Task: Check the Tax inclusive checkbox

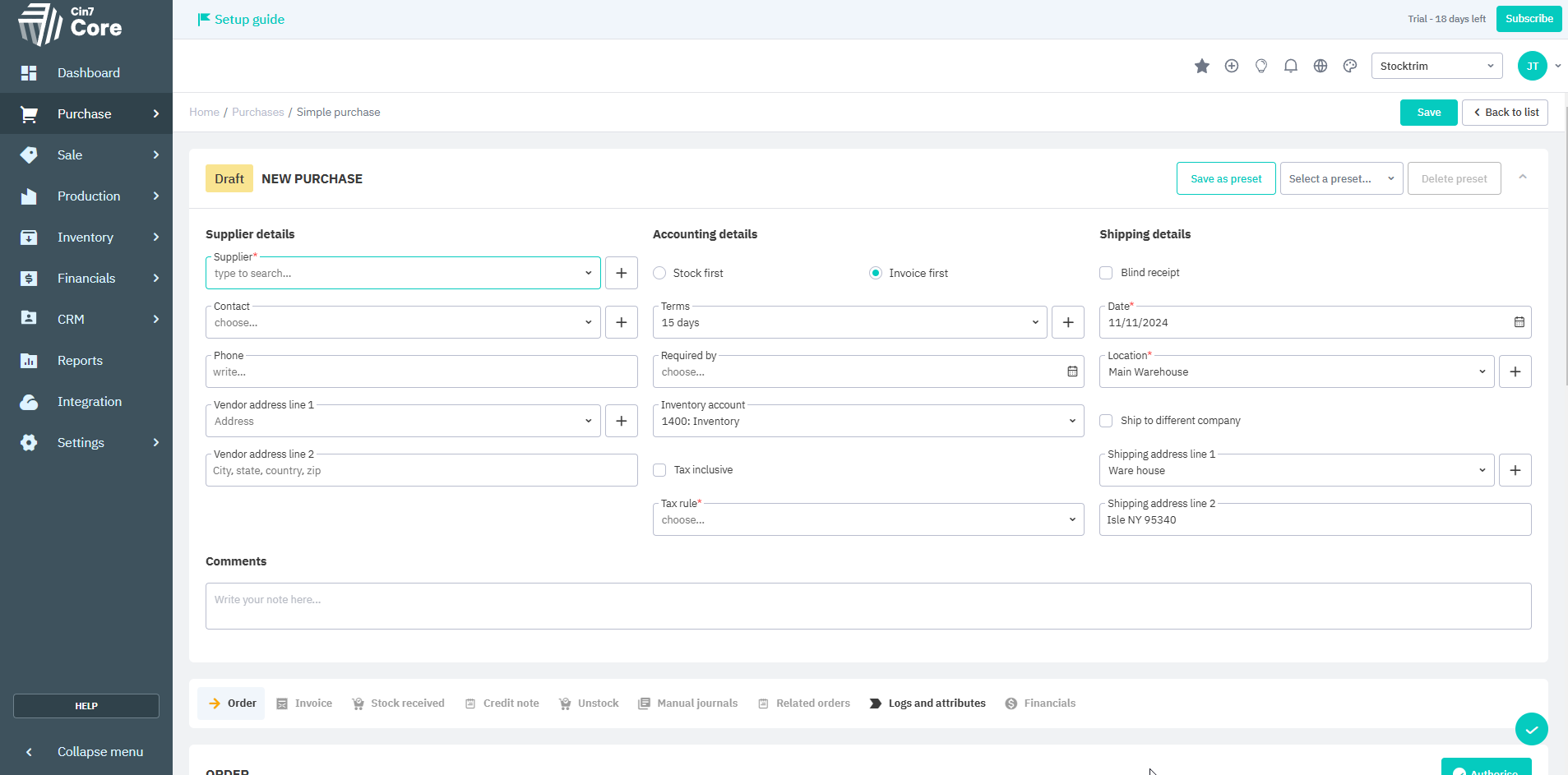Action: pyautogui.click(x=659, y=470)
